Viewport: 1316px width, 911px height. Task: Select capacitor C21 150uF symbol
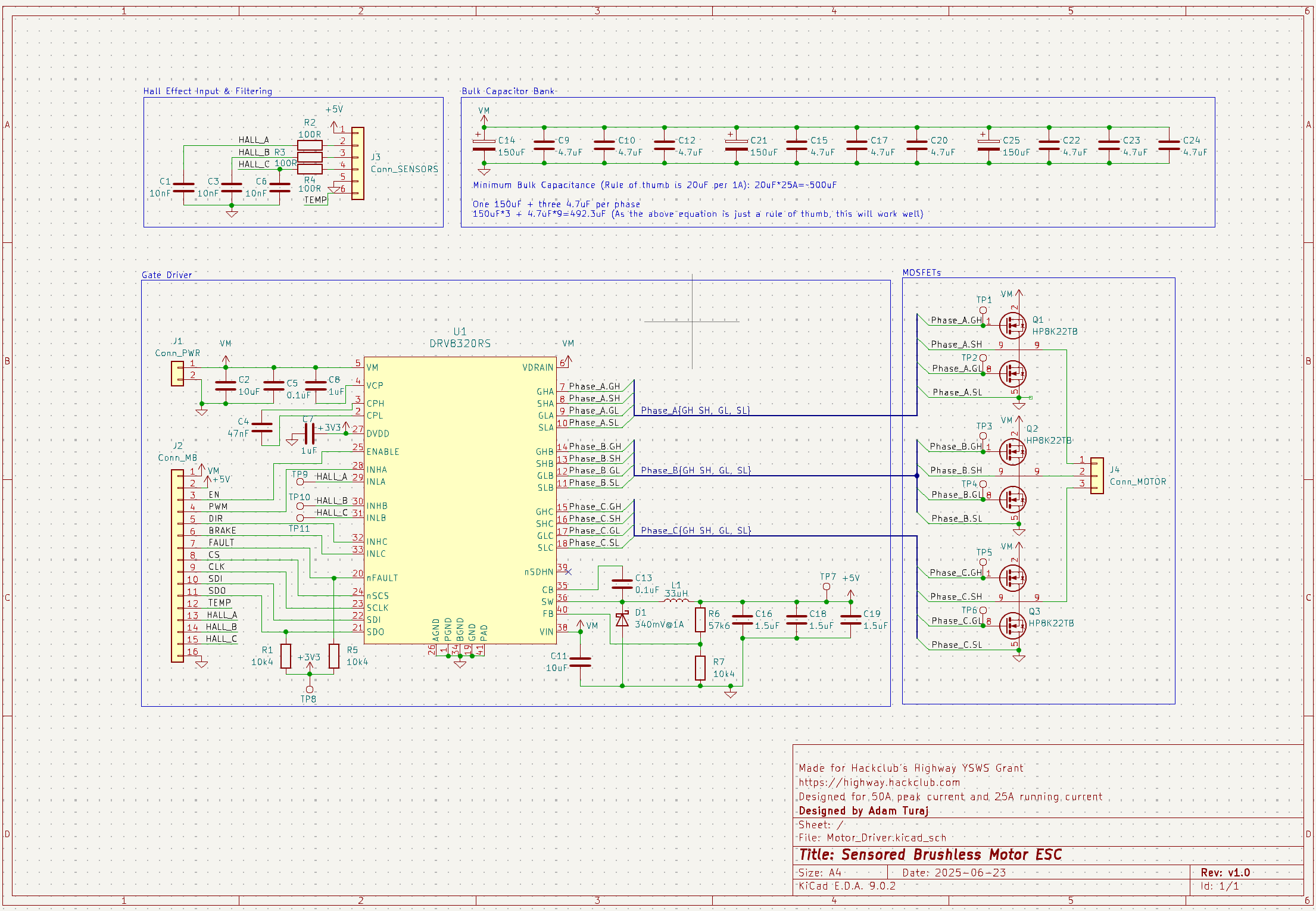pyautogui.click(x=737, y=145)
